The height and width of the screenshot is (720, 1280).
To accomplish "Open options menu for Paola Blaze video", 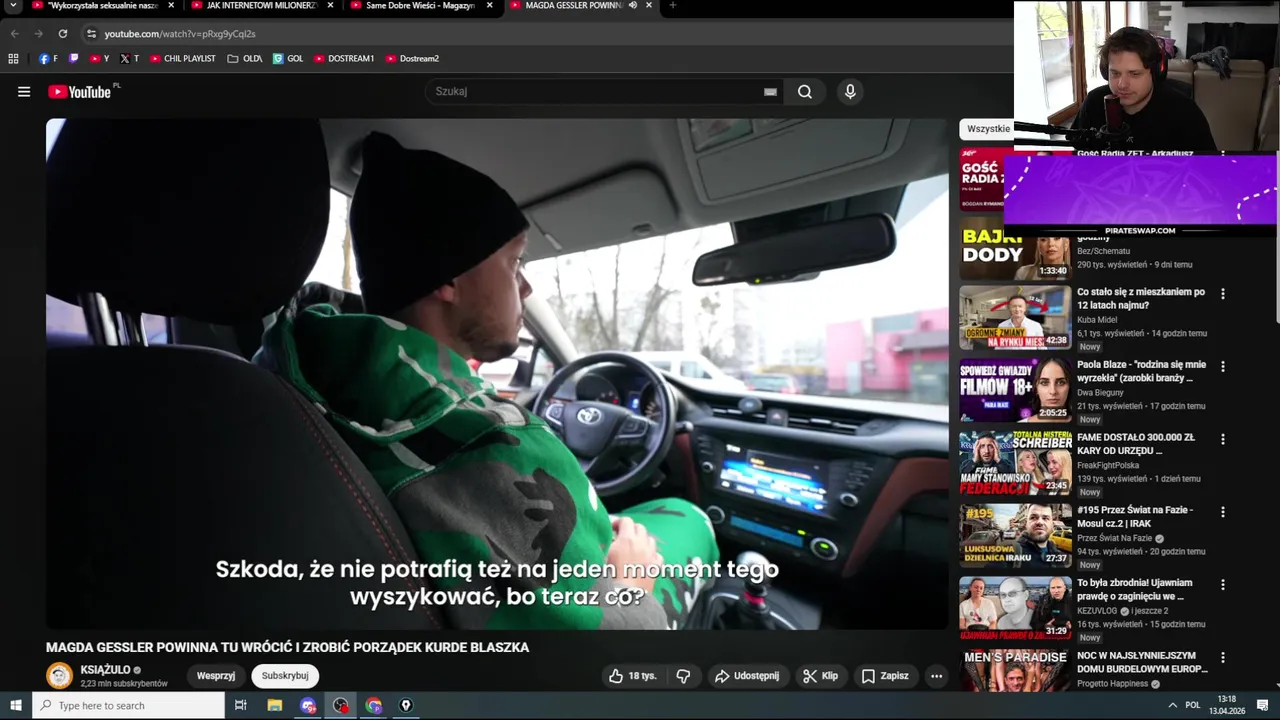I will [1222, 367].
